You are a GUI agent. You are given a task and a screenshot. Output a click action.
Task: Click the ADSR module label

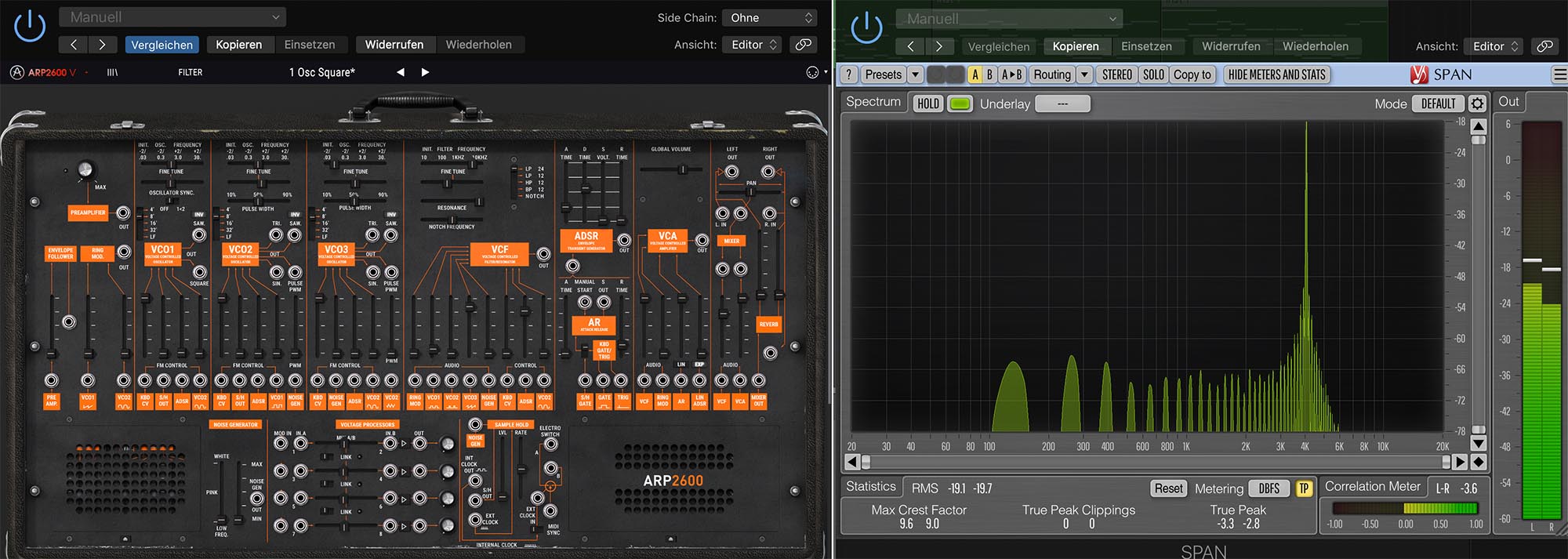click(x=586, y=240)
